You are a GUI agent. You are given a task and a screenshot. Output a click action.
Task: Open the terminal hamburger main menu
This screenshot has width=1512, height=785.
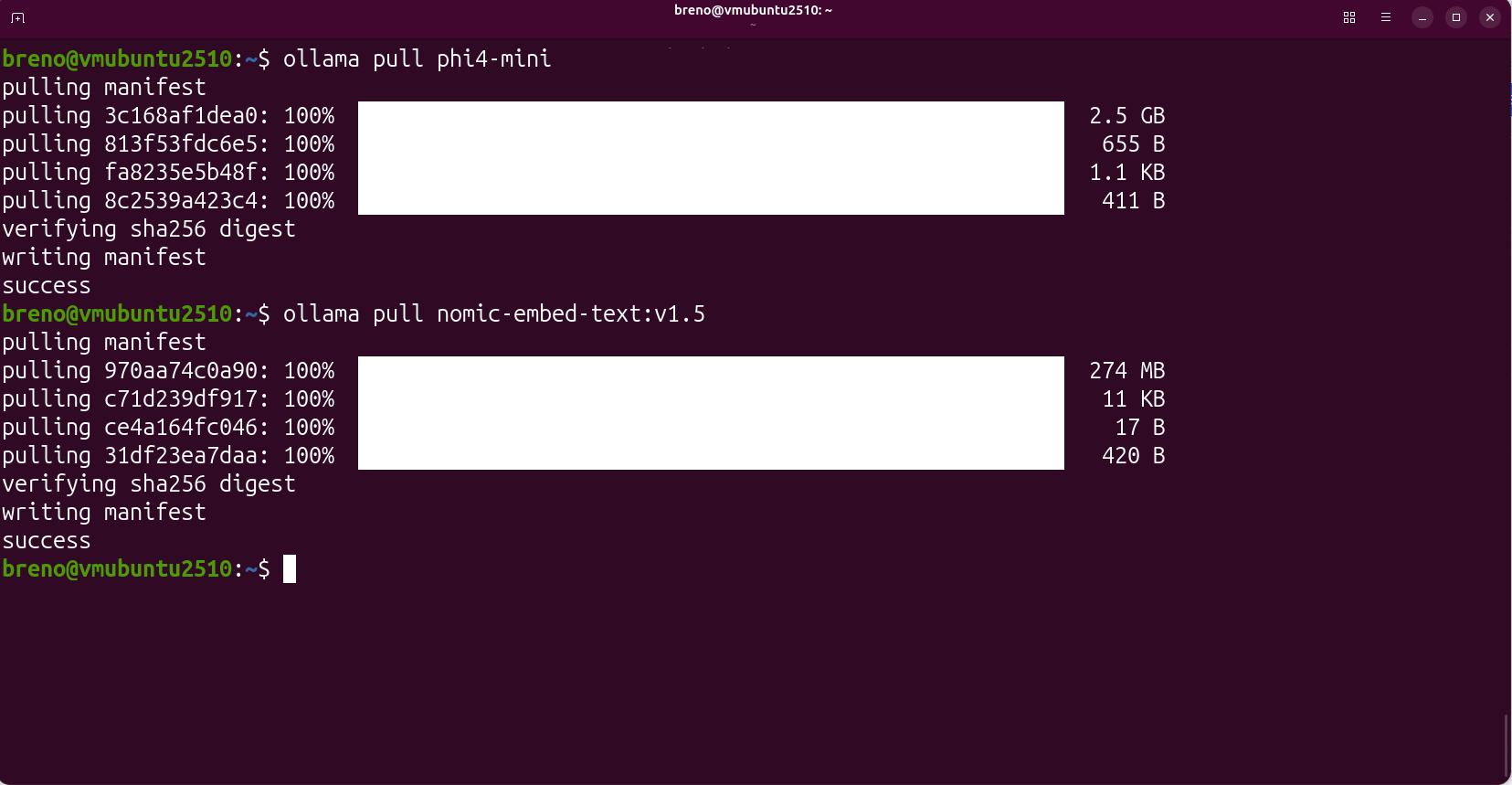tap(1386, 17)
